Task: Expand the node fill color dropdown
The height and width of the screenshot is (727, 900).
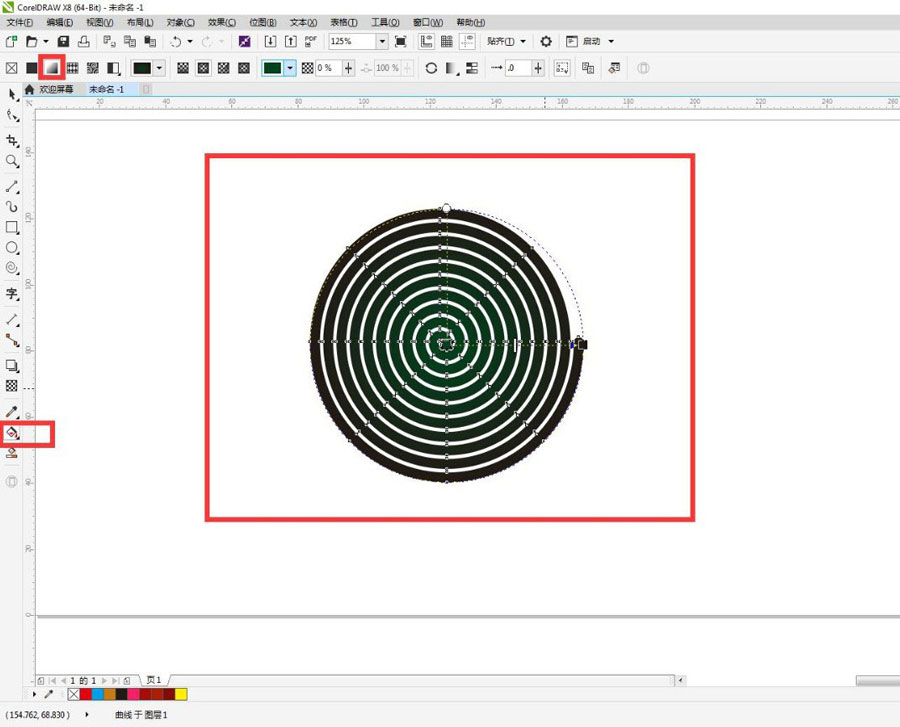Action: coord(290,68)
